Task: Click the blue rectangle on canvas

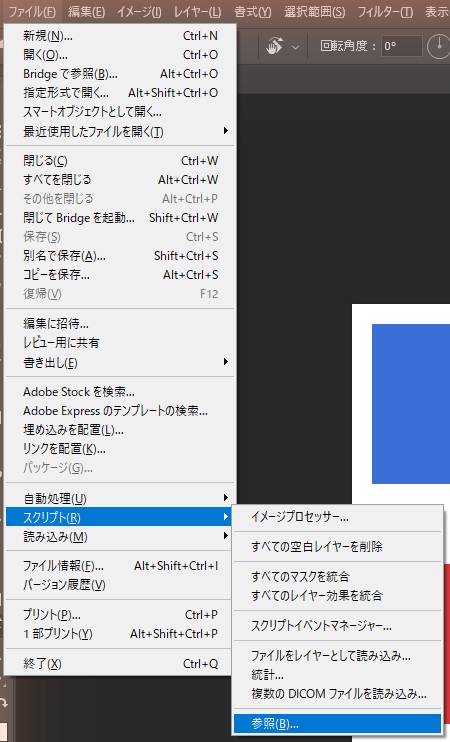Action: coord(411,404)
